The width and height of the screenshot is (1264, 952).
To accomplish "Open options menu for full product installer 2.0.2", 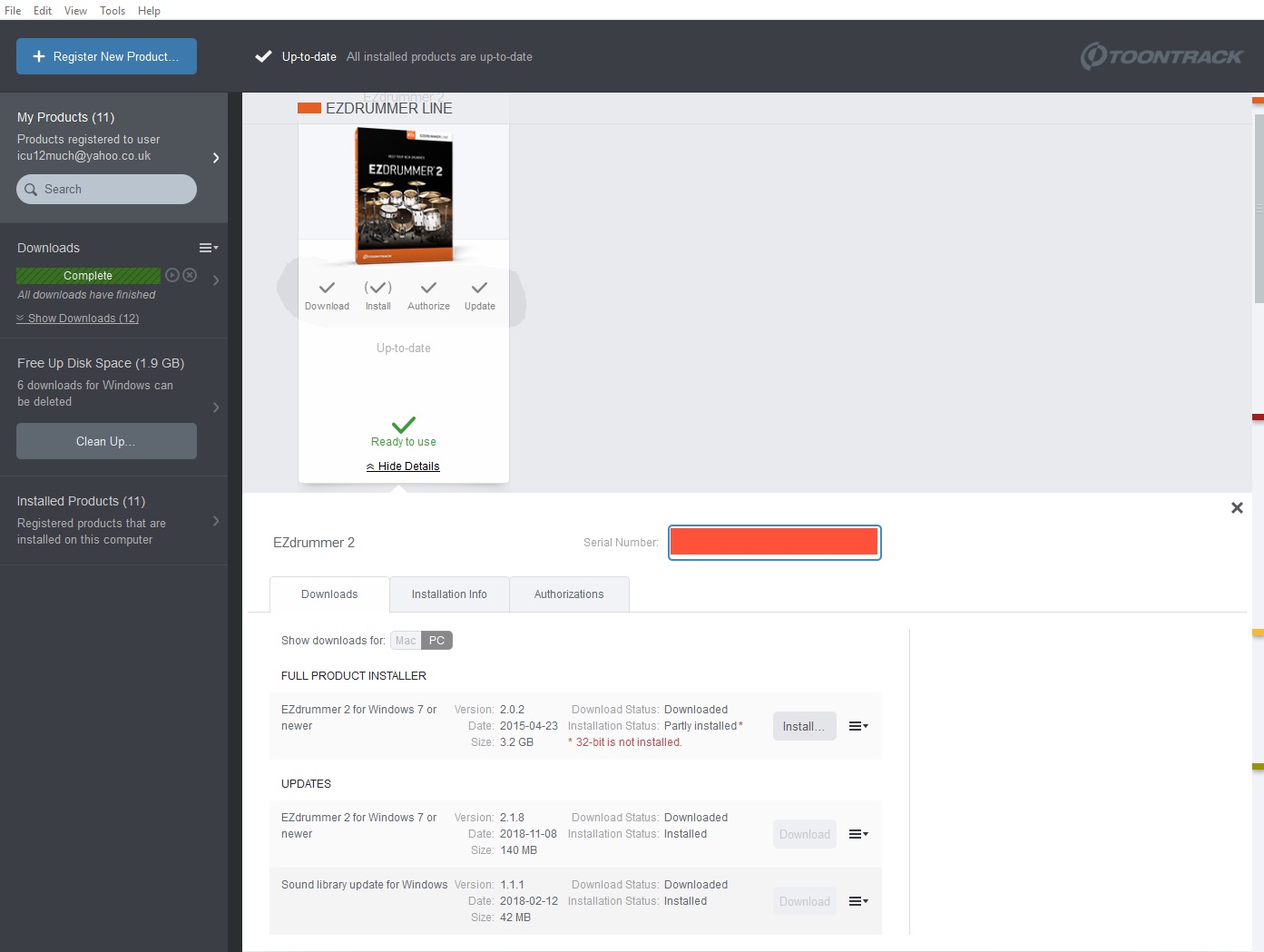I will coord(858,726).
